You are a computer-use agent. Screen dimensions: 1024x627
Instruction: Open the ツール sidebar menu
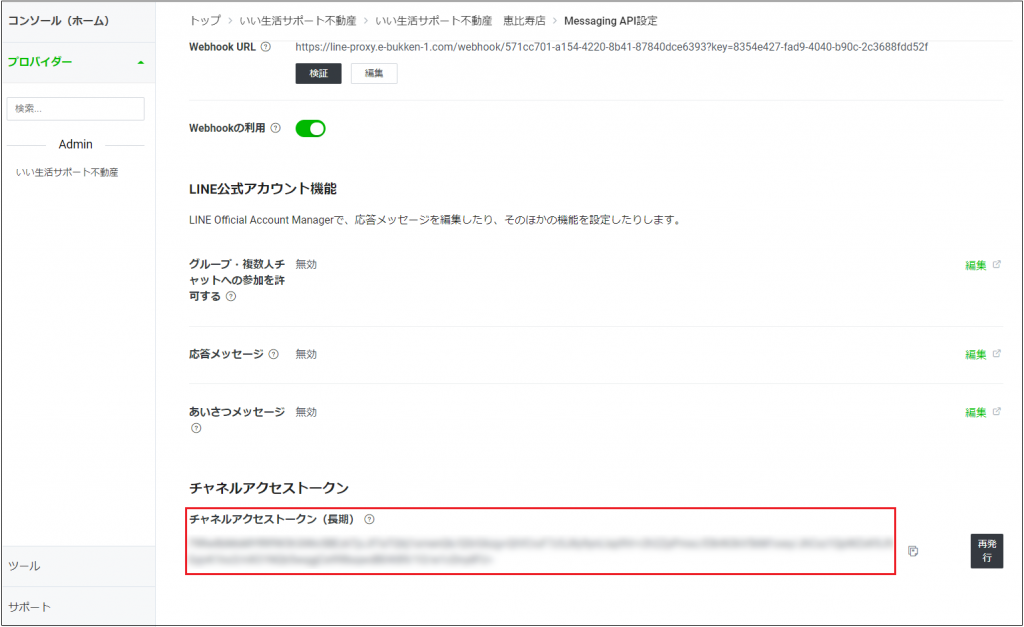(x=24, y=566)
